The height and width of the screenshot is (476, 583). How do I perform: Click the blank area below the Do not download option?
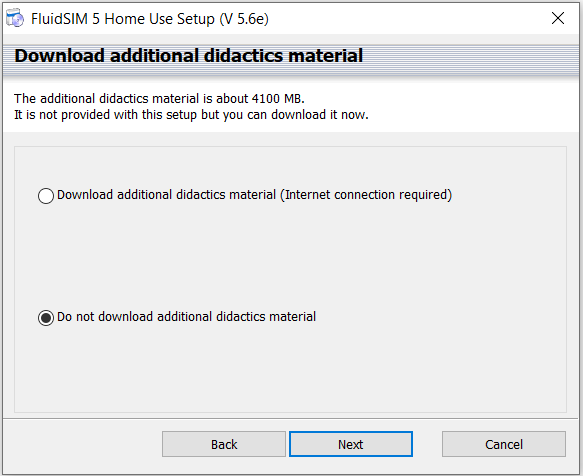tap(290, 368)
